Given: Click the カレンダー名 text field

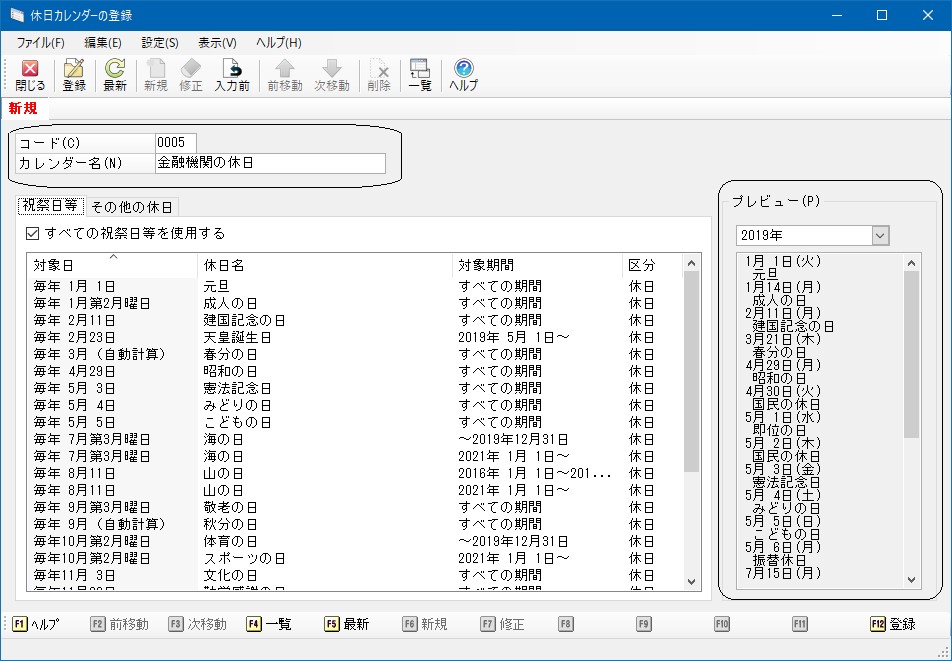Looking at the screenshot, I should click(x=270, y=163).
